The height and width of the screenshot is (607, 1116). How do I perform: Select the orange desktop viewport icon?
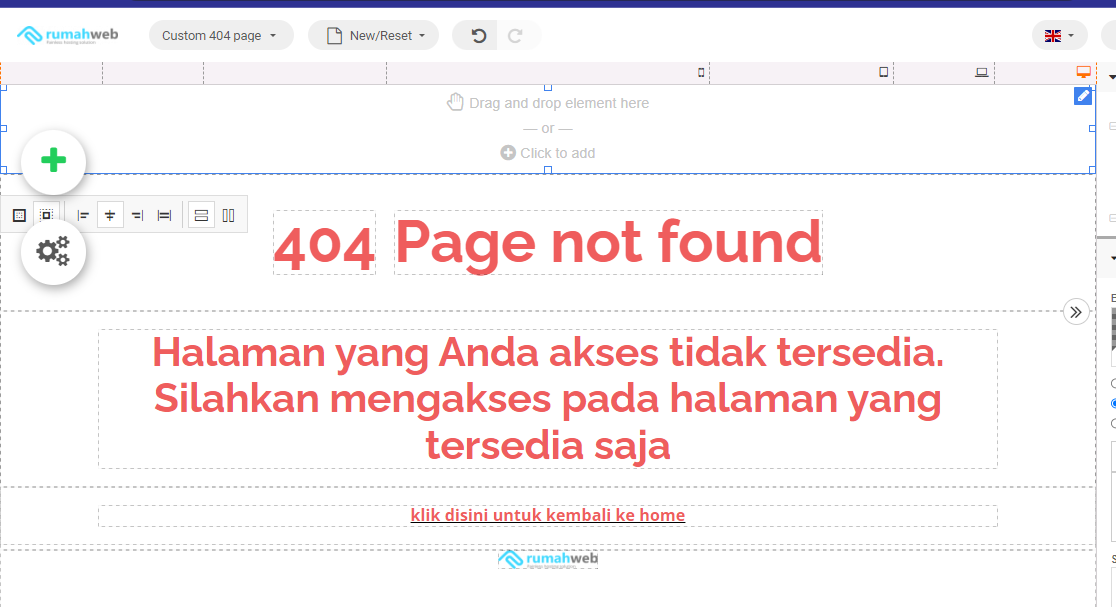1083,72
